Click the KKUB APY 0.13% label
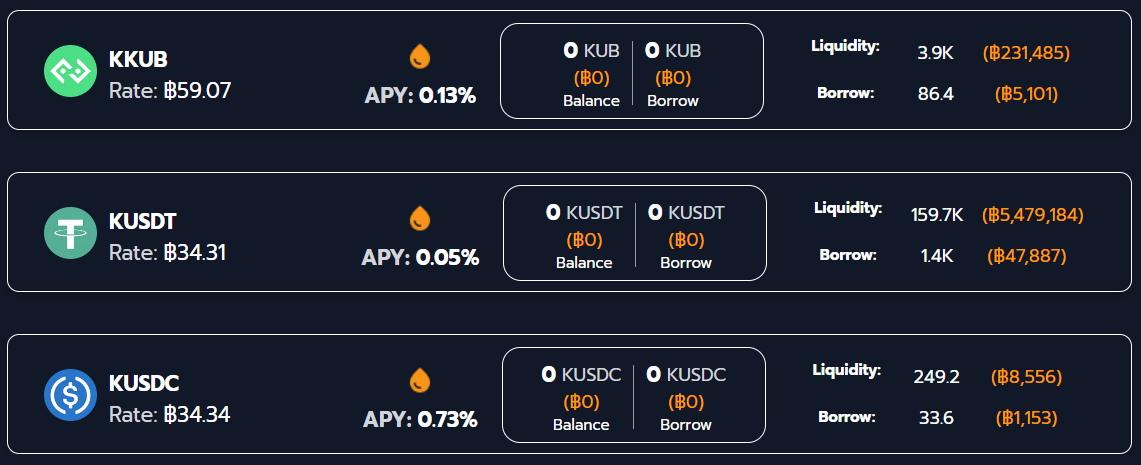 pos(420,96)
